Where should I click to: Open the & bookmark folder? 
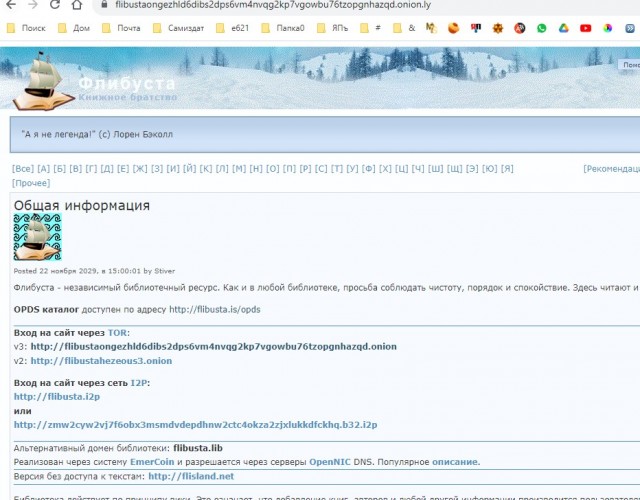click(x=404, y=28)
